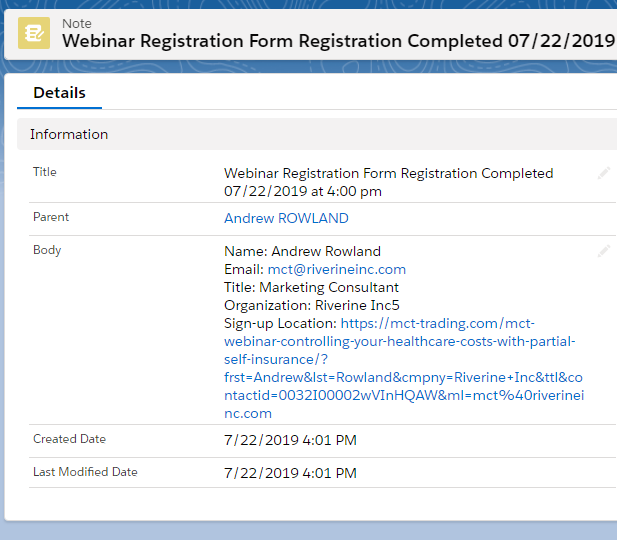Switch to the Details tab
617x540 pixels.
tap(59, 93)
